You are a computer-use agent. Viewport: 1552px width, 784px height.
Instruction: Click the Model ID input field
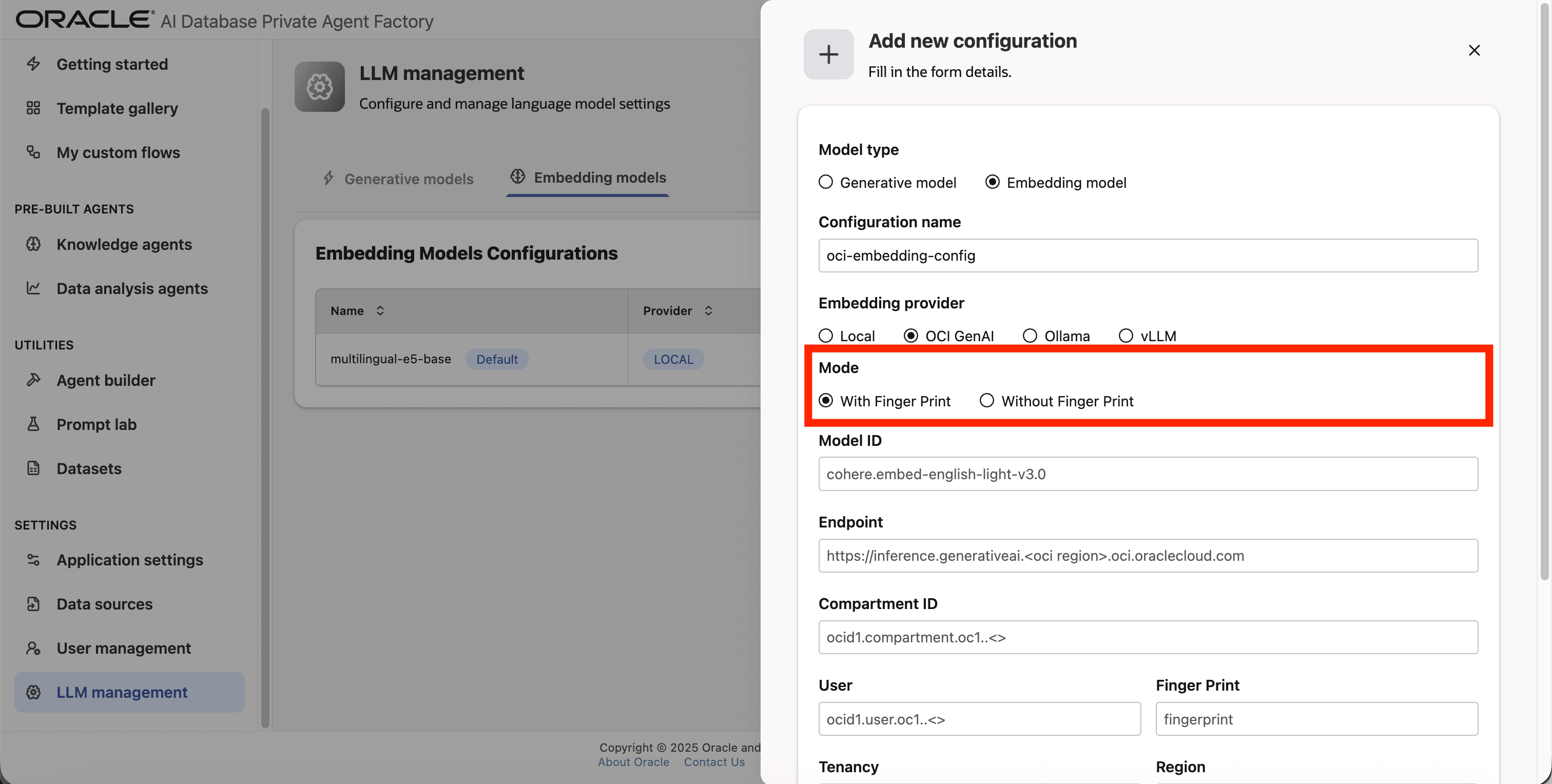[1148, 474]
